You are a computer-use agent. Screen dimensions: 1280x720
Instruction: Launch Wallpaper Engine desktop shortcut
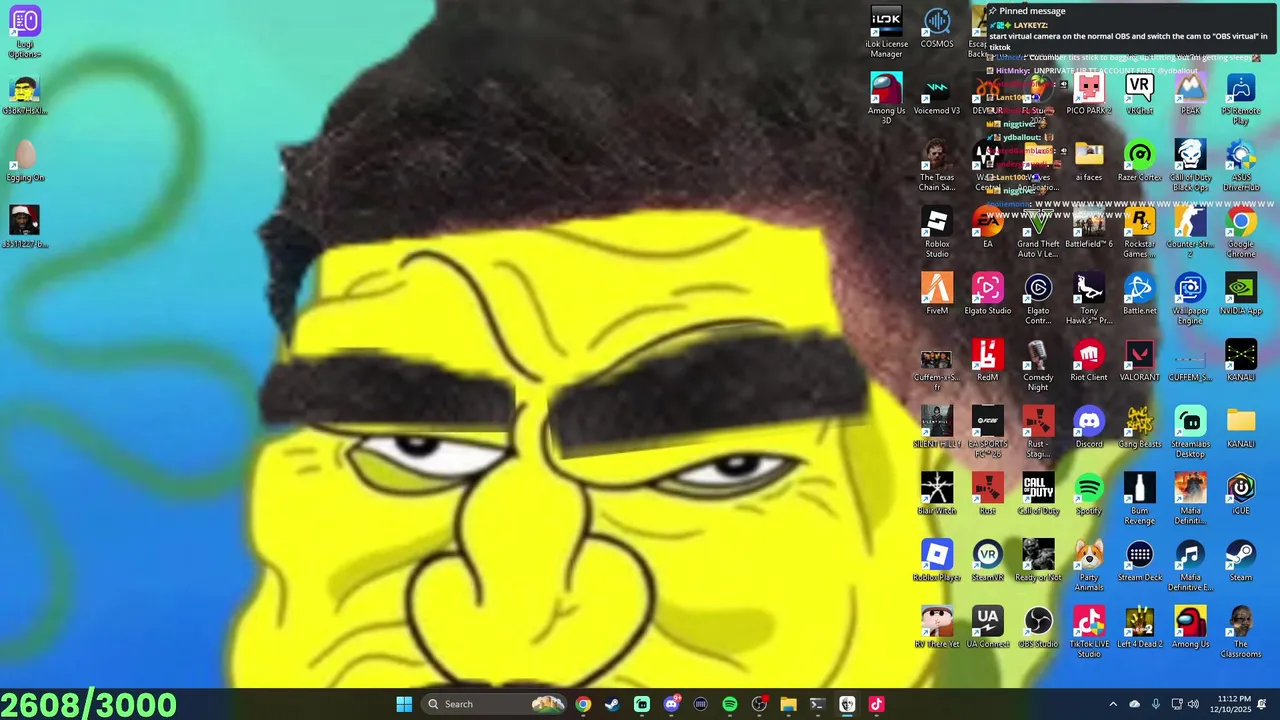1190,299
